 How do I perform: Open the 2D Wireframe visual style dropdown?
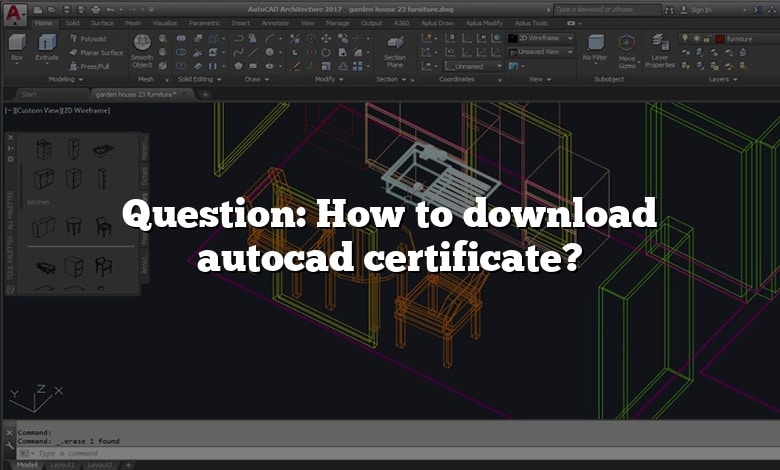pyautogui.click(x=540, y=38)
